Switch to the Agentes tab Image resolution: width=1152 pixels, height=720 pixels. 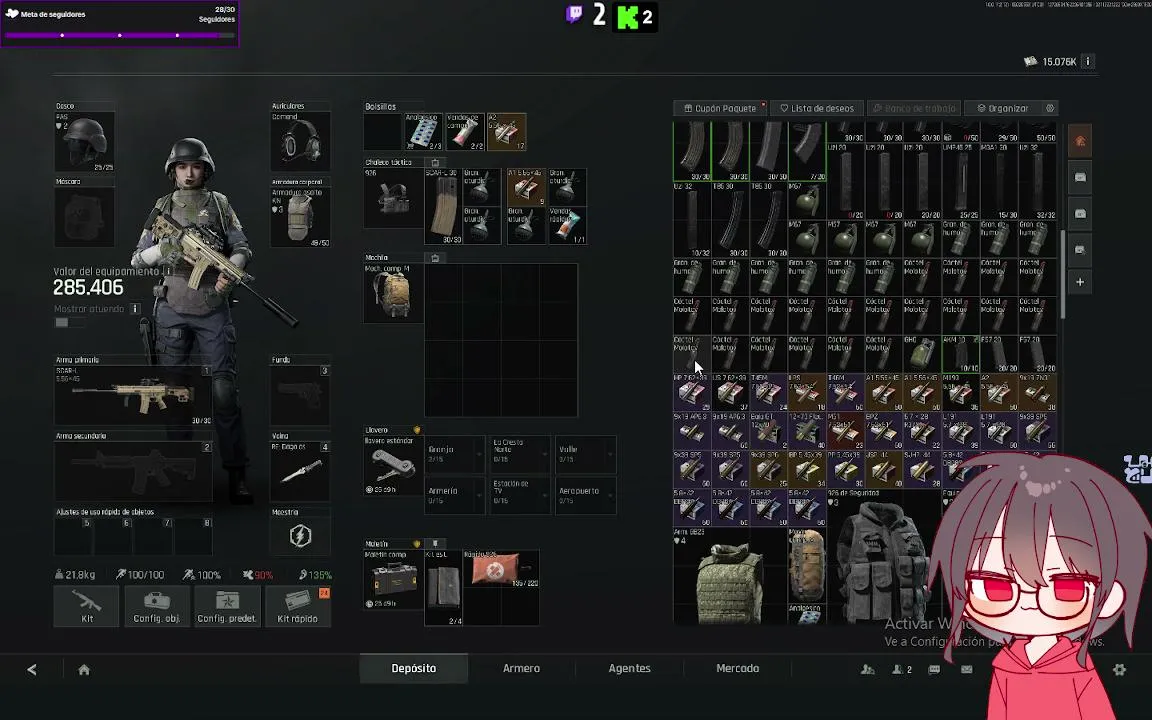point(630,669)
